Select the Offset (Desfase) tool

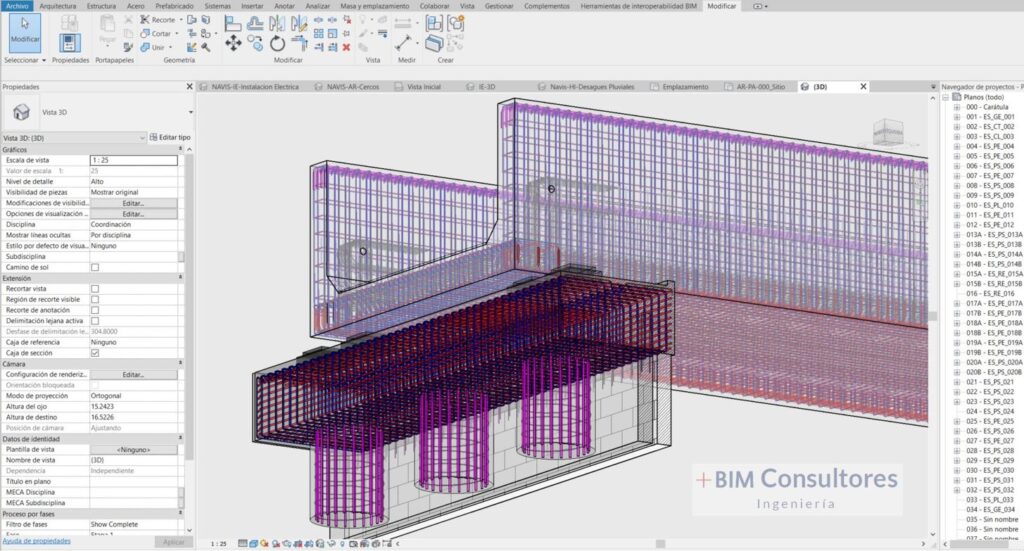[x=255, y=22]
